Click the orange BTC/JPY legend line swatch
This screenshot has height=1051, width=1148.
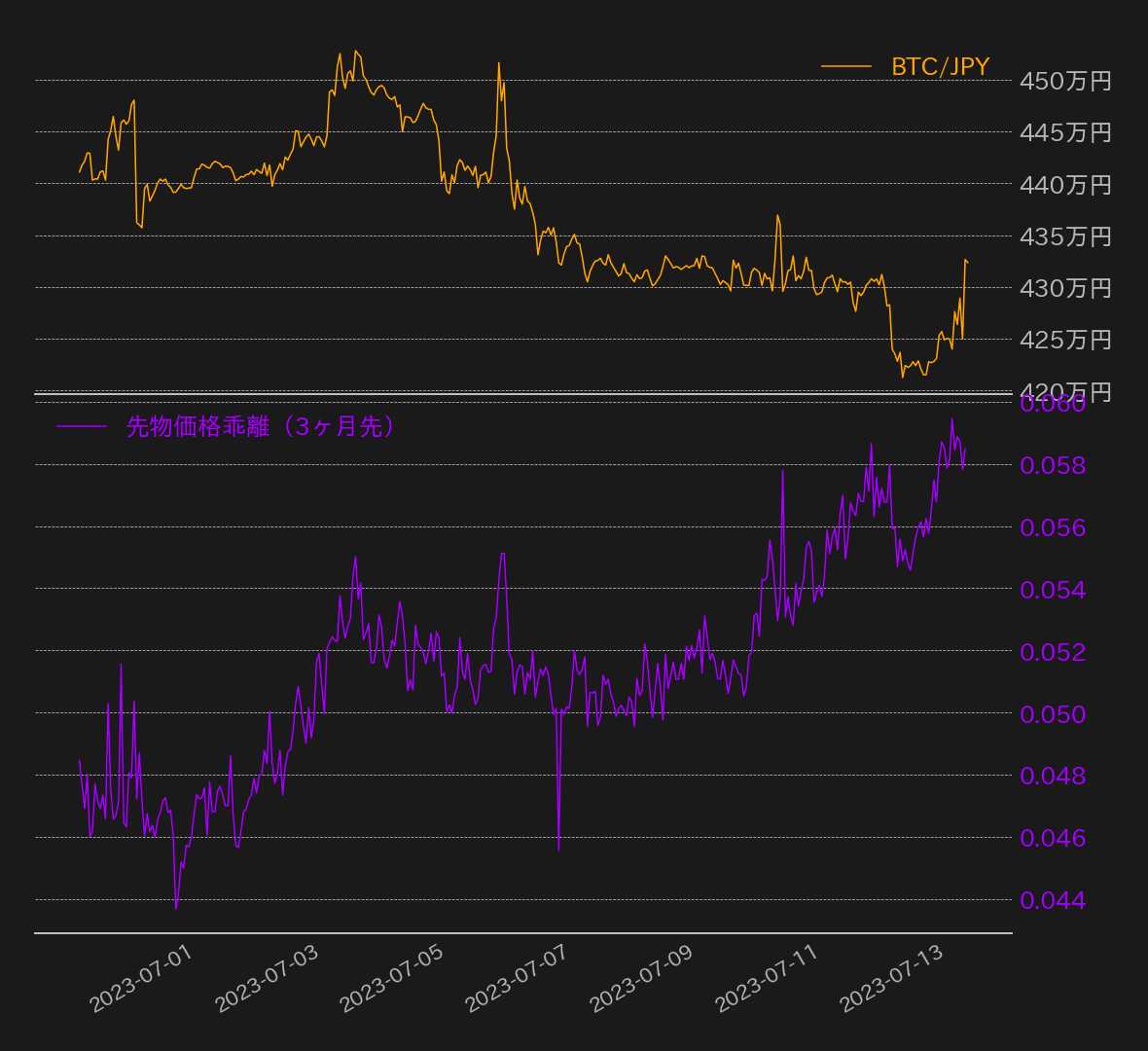pyautogui.click(x=845, y=66)
